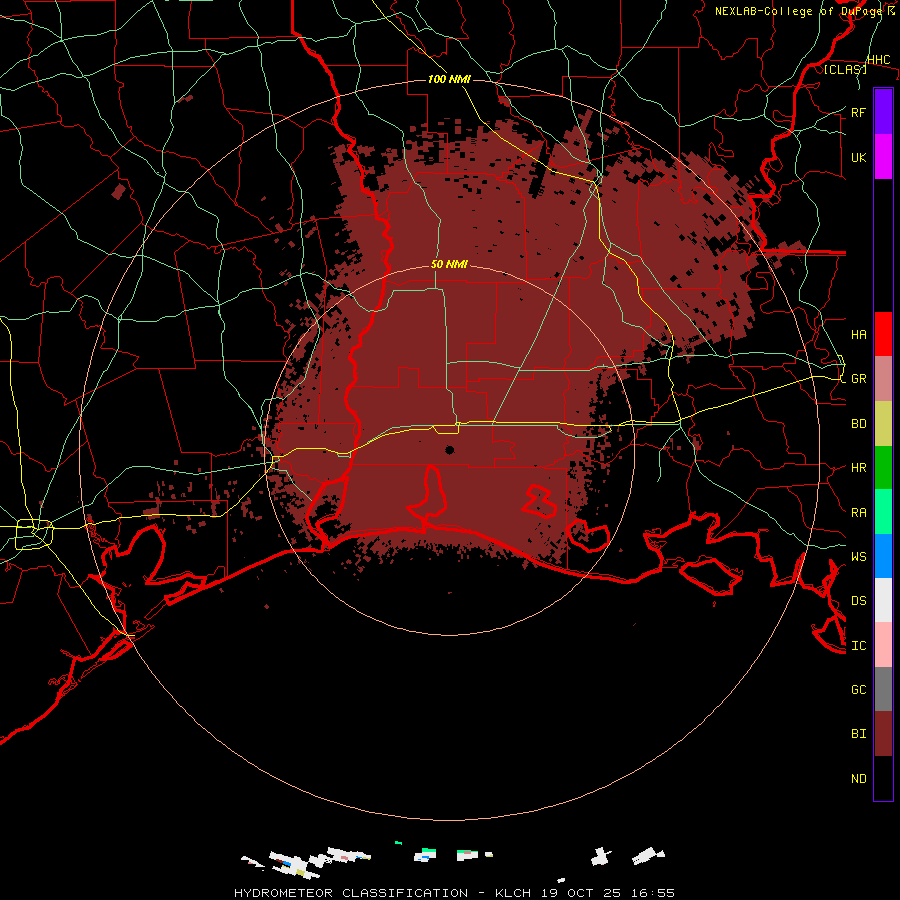The height and width of the screenshot is (900, 900).
Task: Select the GR label in the legend
Action: (858, 379)
